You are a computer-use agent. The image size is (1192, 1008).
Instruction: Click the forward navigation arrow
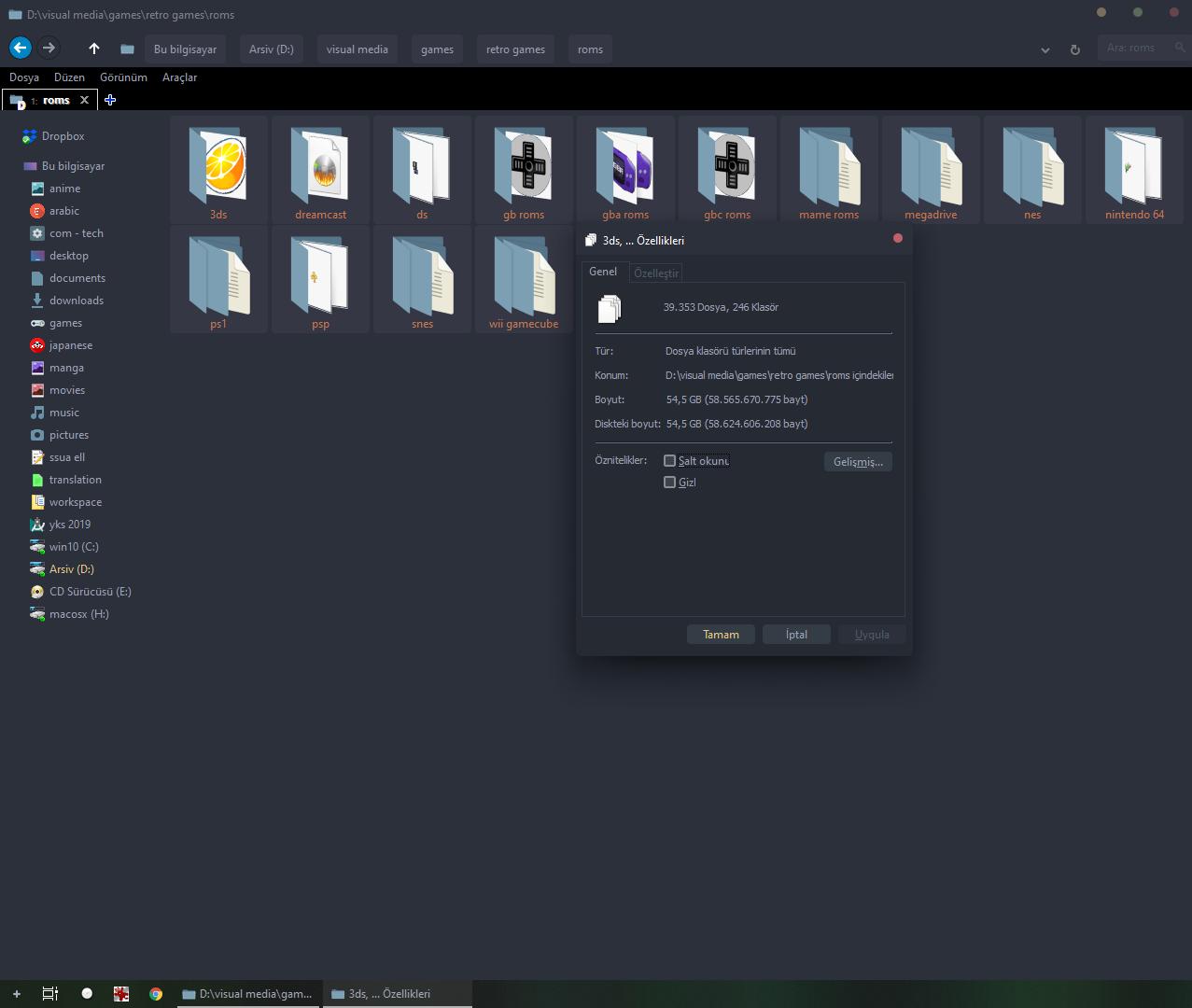(x=49, y=48)
